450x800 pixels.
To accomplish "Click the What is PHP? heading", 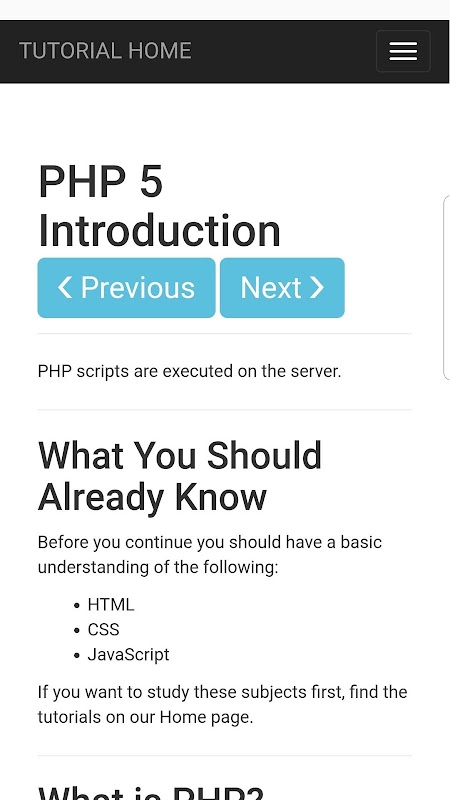I will click(151, 792).
